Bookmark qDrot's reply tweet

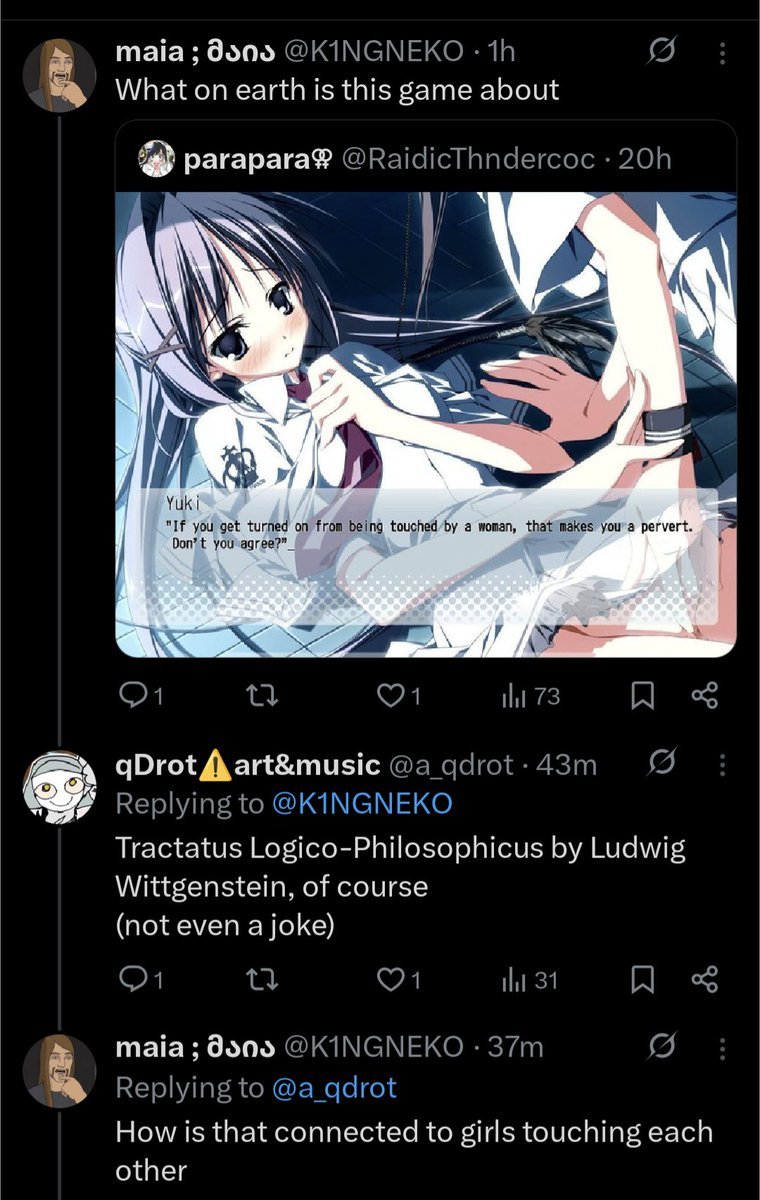pyautogui.click(x=641, y=980)
